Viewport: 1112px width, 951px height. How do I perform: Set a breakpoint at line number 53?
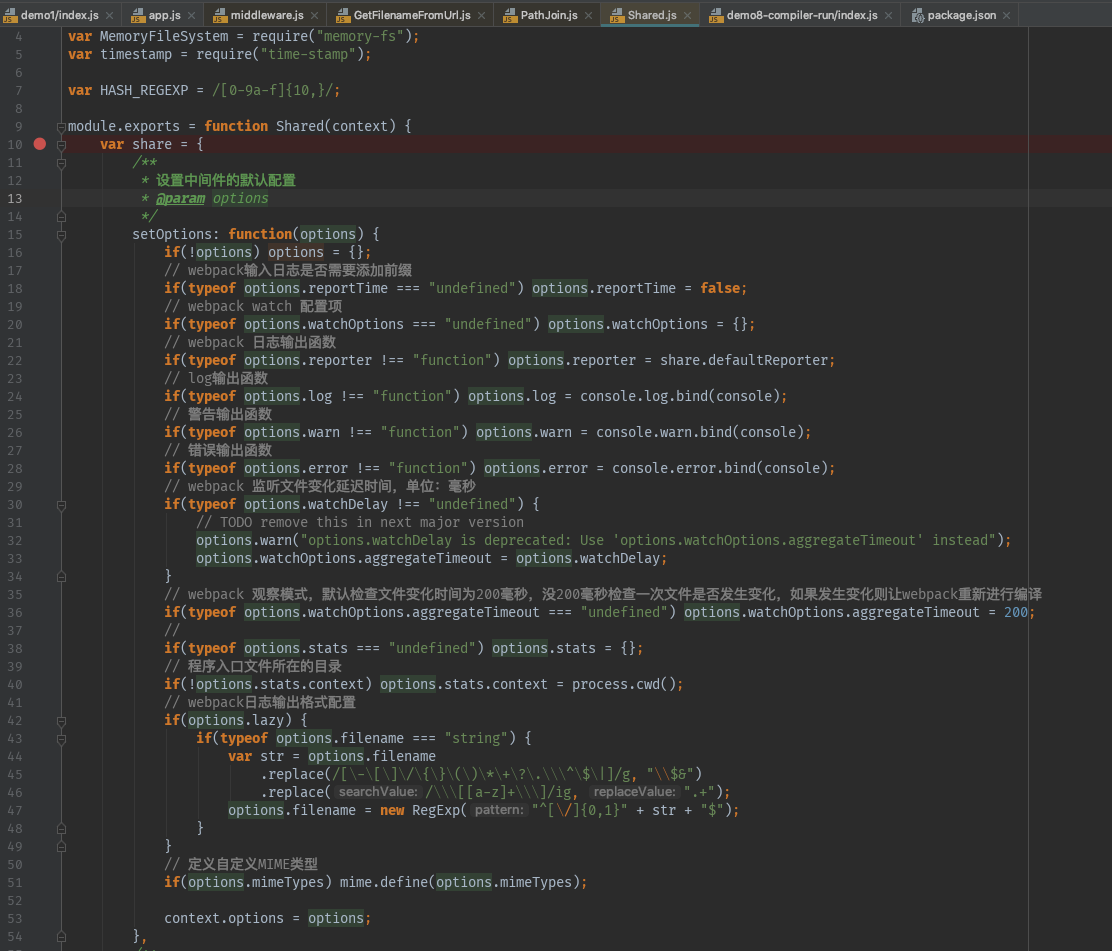tap(15, 918)
